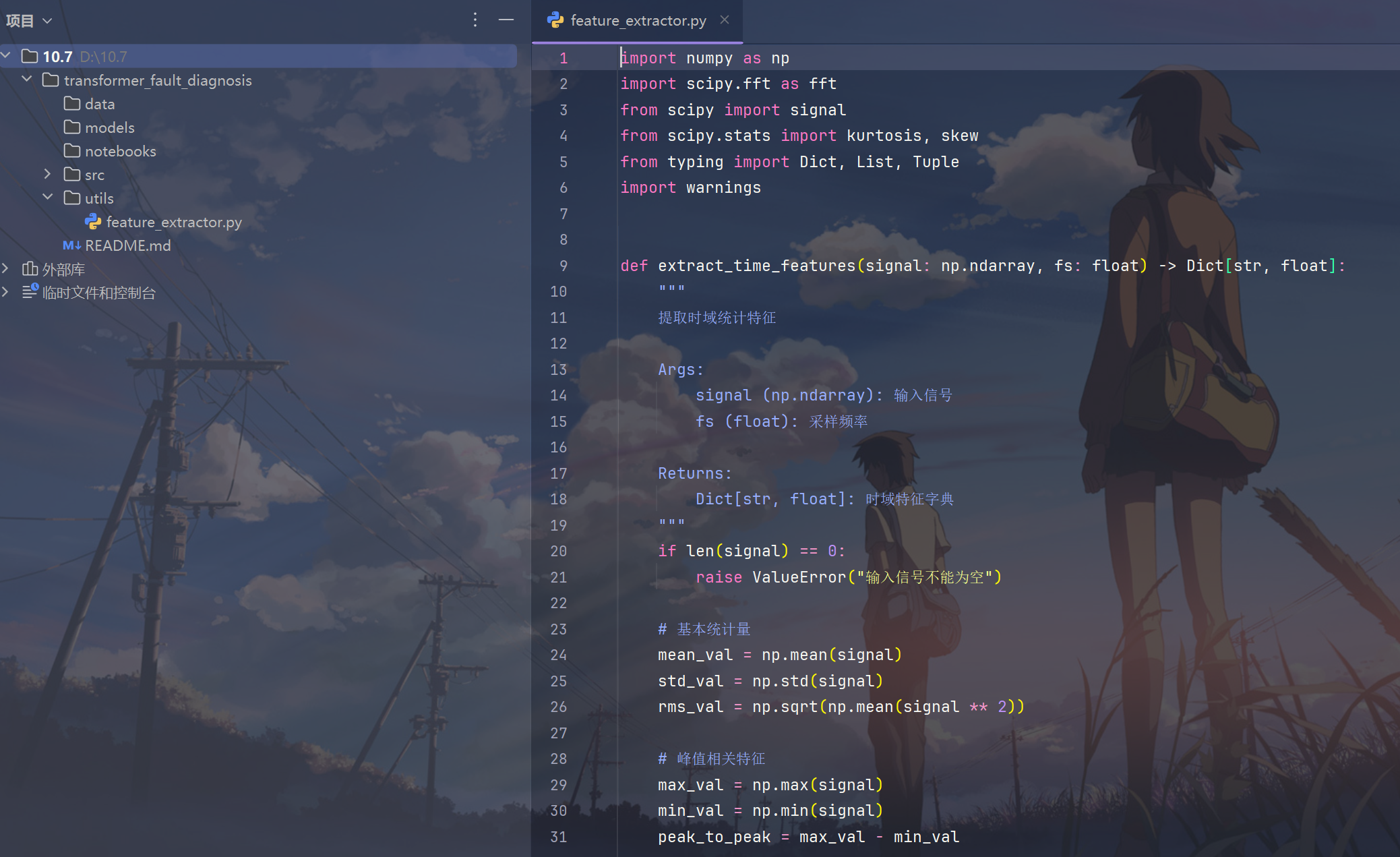The image size is (1400, 857).
Task: Collapse the 10.7 project root
Action: coord(6,56)
